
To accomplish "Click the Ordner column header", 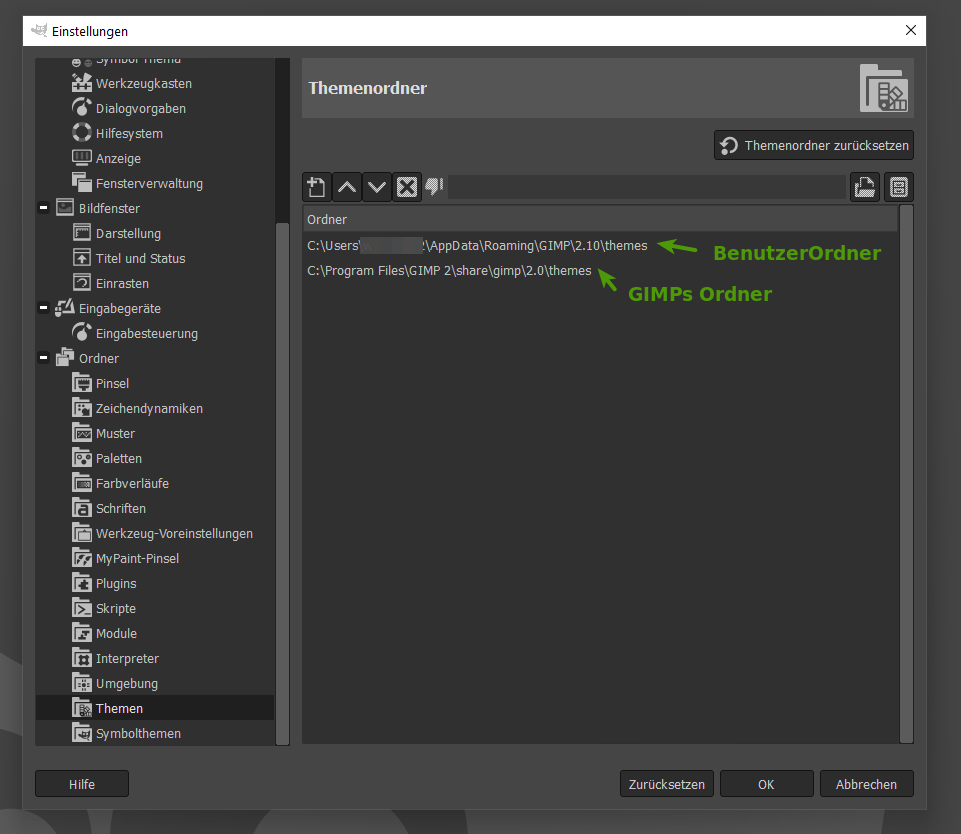I will (601, 219).
